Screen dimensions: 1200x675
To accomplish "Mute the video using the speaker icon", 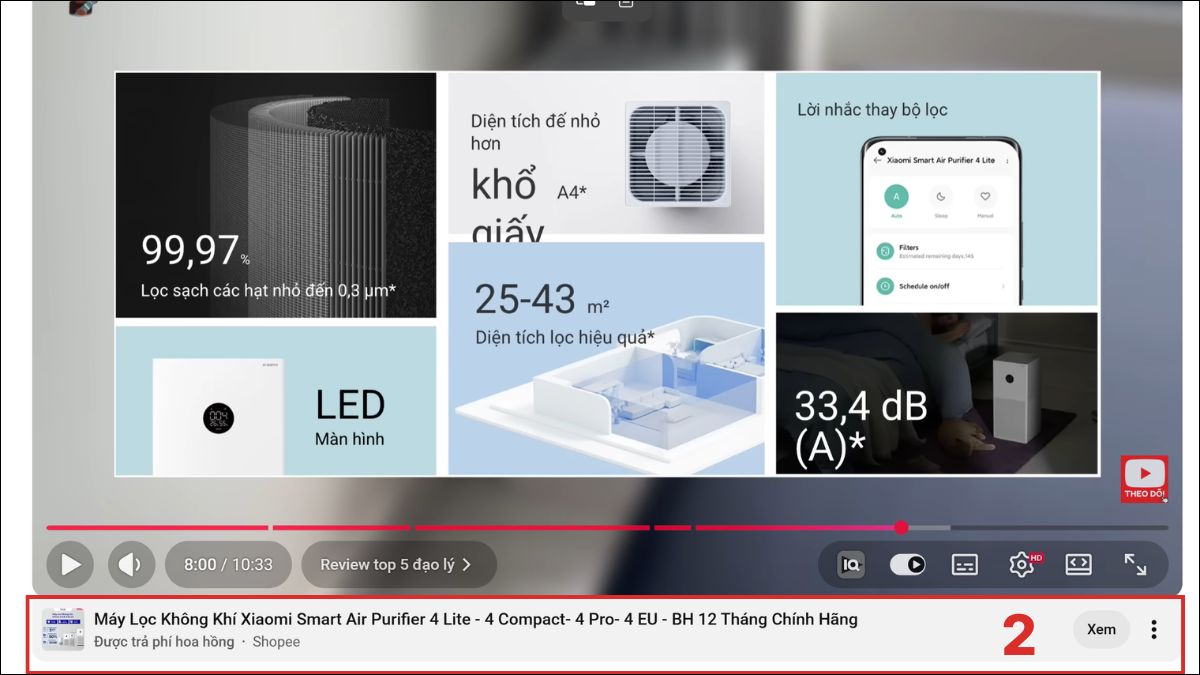I will click(131, 565).
